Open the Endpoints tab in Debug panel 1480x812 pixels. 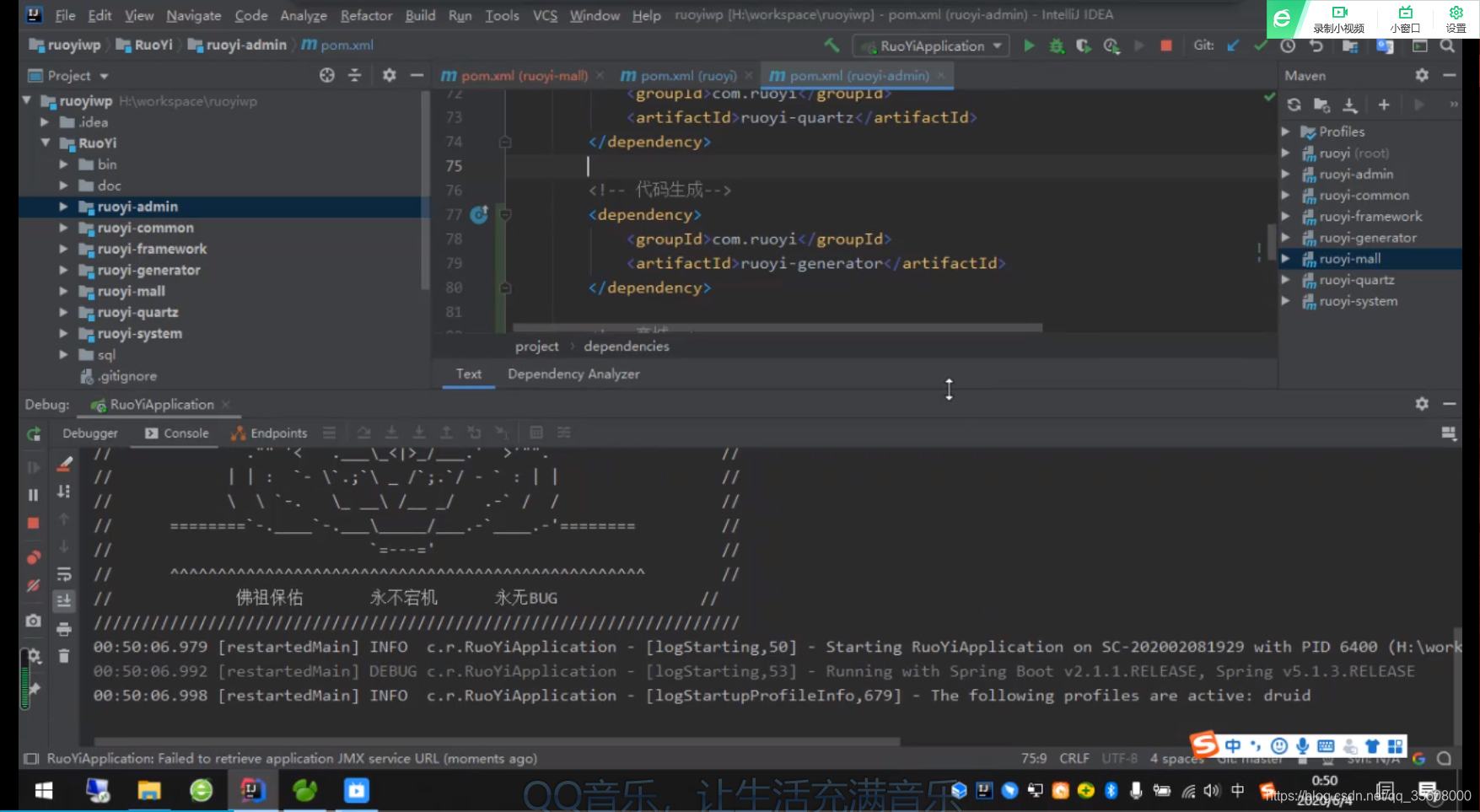pyautogui.click(x=270, y=433)
